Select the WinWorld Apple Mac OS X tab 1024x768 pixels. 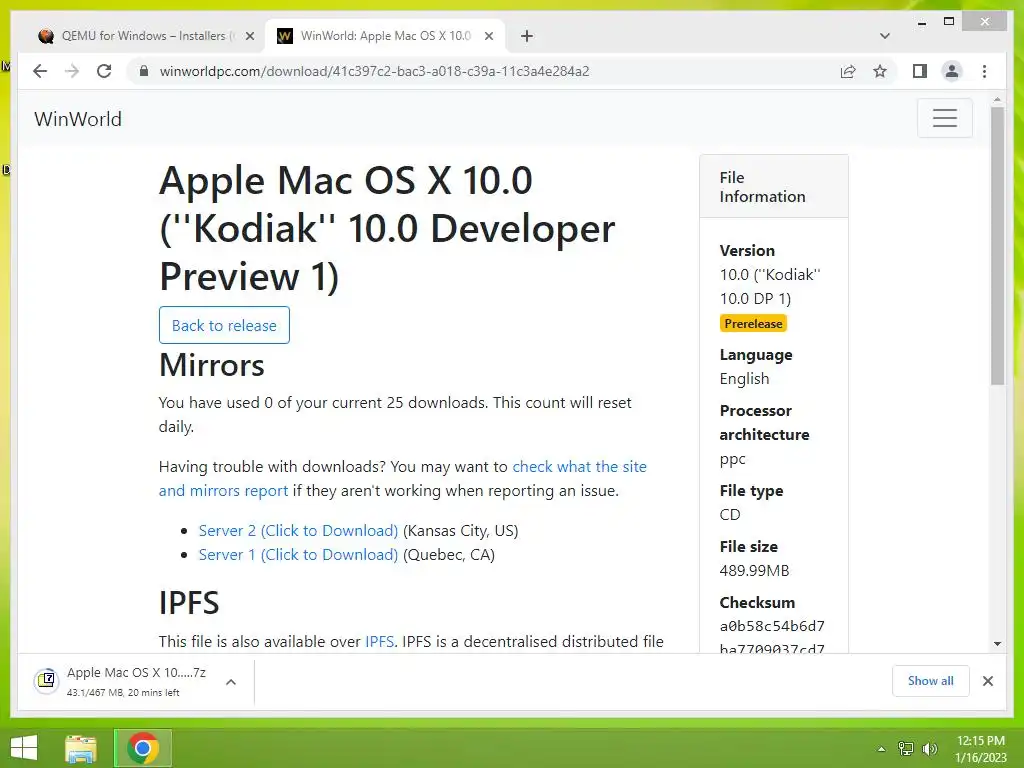[x=385, y=36]
